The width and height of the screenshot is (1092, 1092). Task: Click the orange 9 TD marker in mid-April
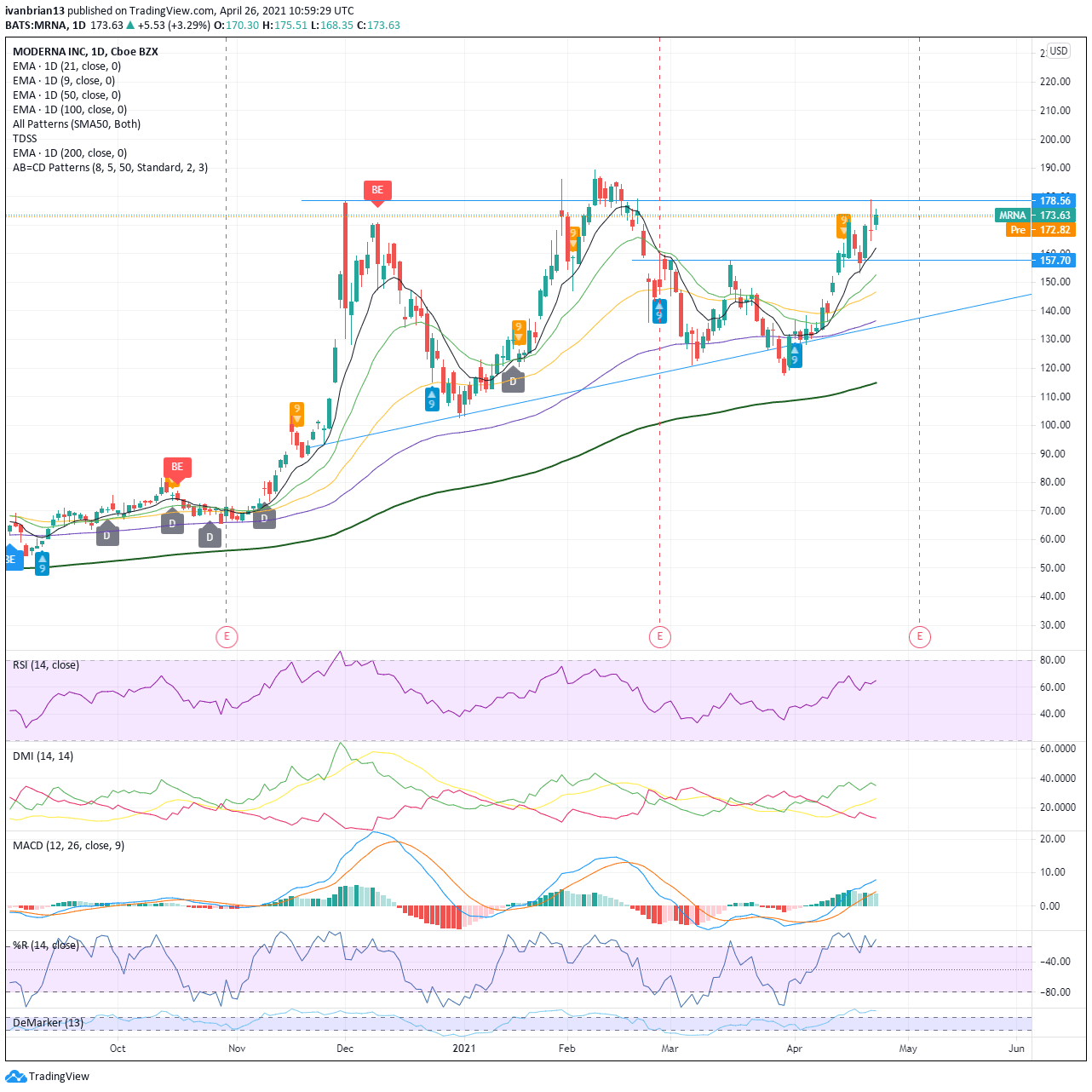tap(843, 226)
